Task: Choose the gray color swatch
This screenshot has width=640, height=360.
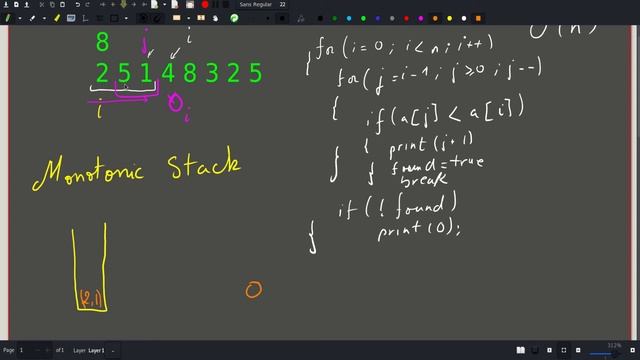Action: [x=392, y=18]
